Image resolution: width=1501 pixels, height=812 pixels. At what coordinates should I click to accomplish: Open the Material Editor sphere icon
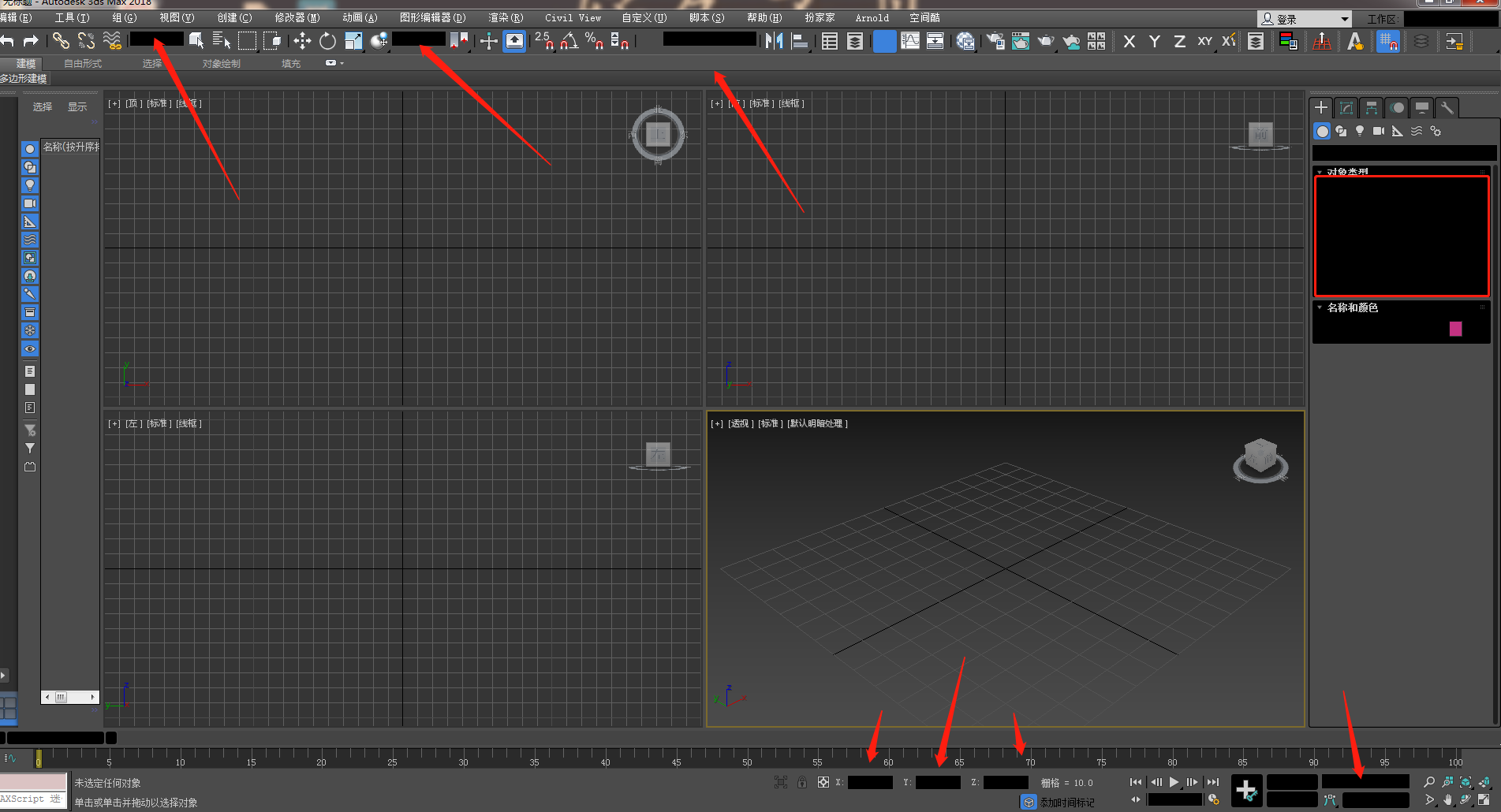pos(965,41)
